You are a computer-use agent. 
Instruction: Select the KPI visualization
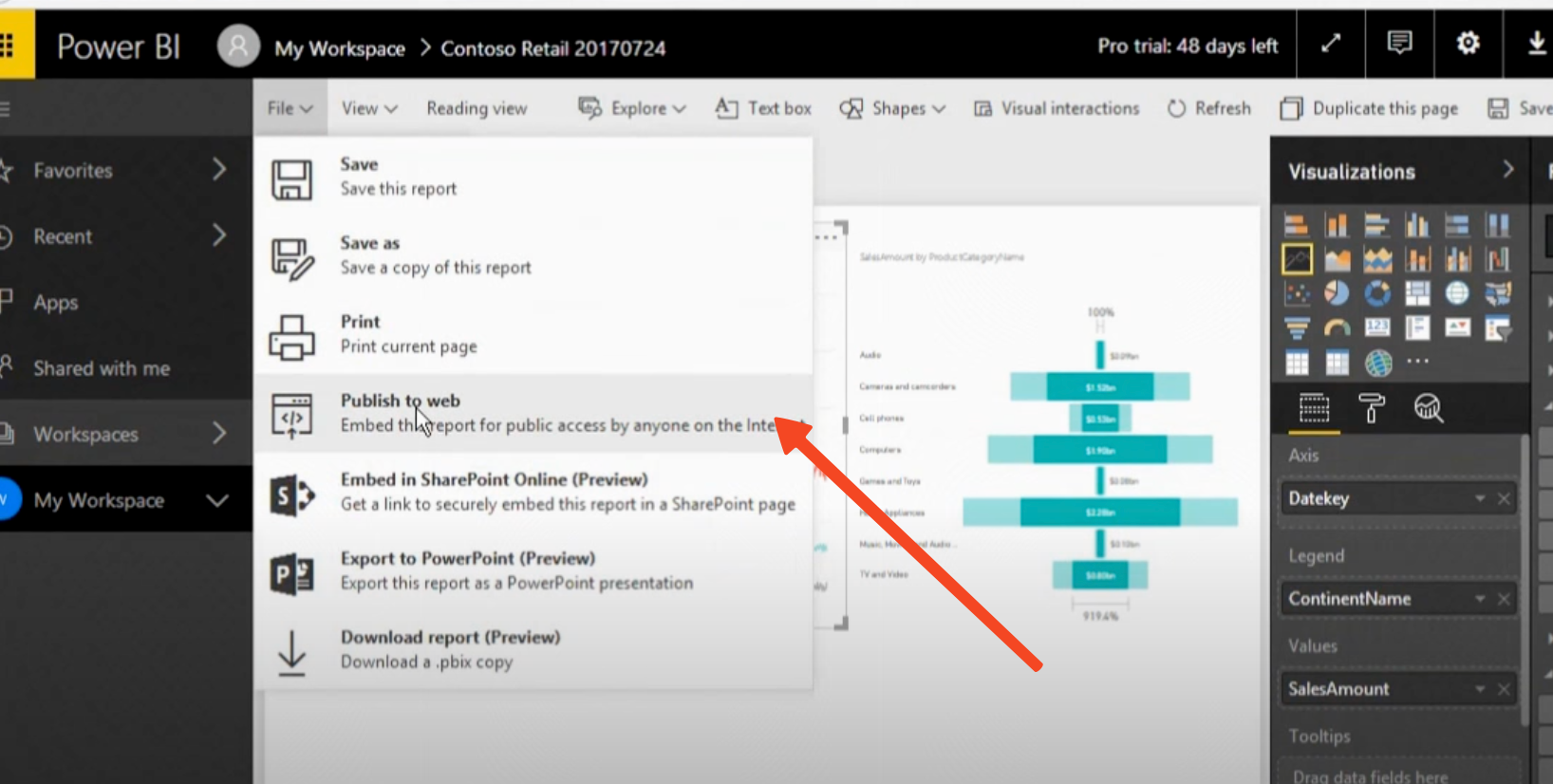click(1457, 328)
